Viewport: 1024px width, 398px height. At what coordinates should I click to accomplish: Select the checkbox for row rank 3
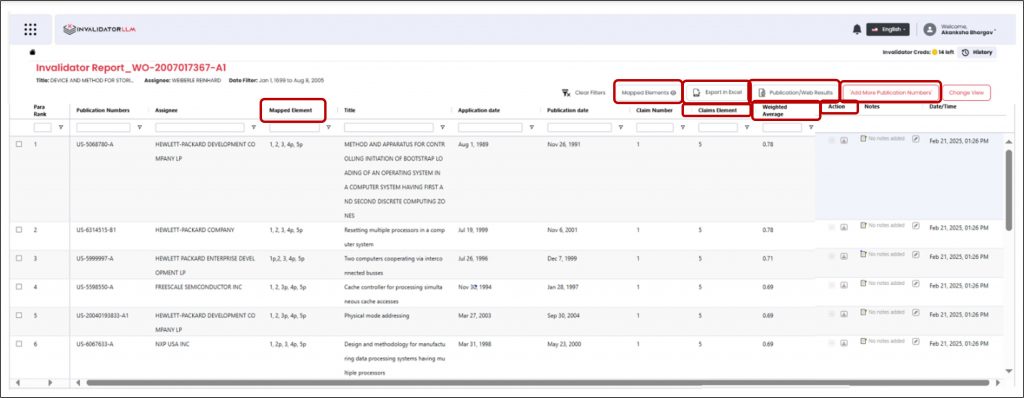tap(19, 259)
